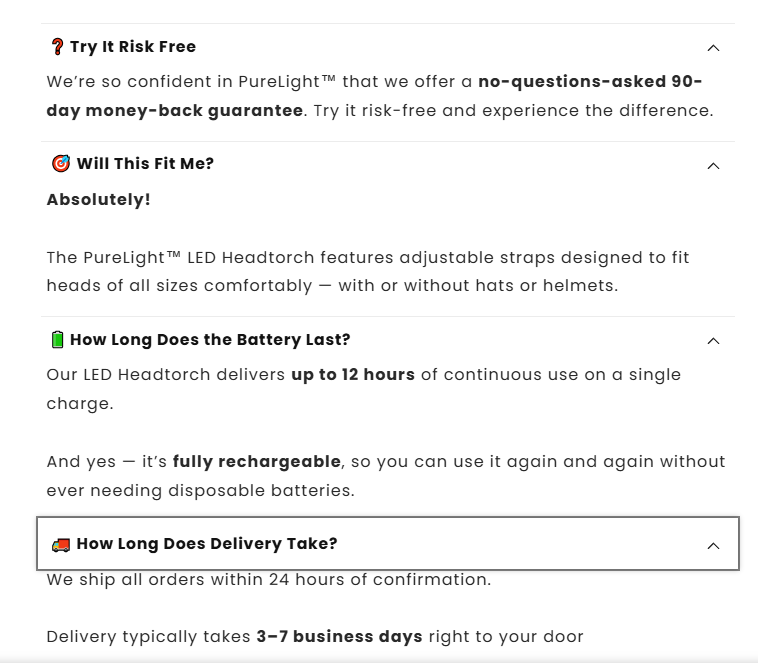
Task: Click the target bullseye icon
Action: (60, 164)
